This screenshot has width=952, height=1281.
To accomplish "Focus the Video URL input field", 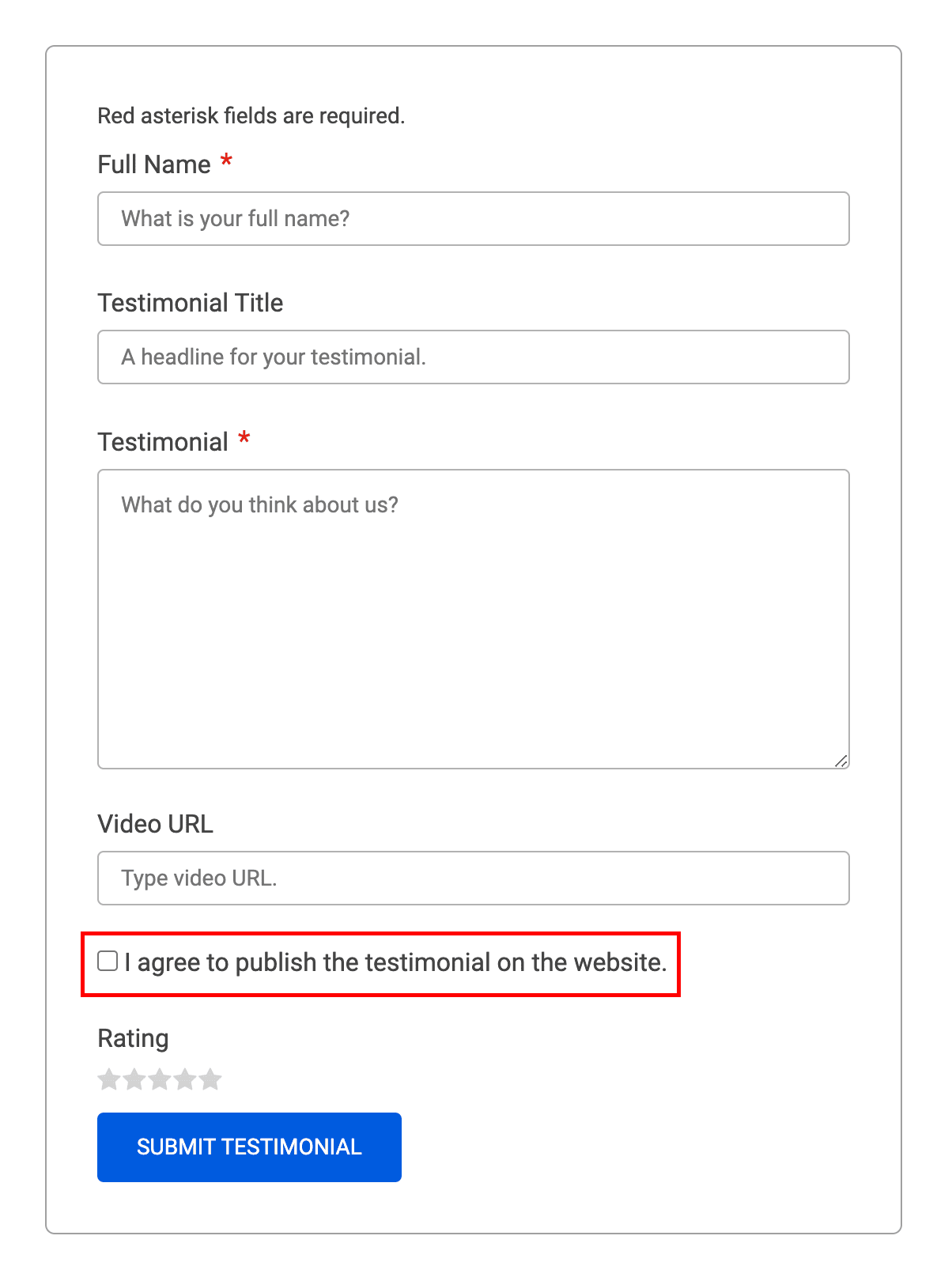I will tap(474, 878).
